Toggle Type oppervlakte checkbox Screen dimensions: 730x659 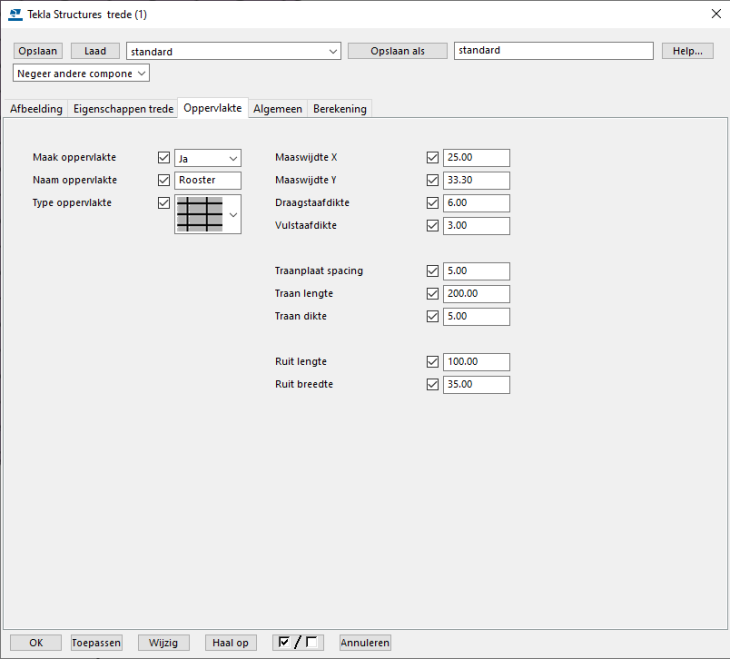pyautogui.click(x=164, y=203)
